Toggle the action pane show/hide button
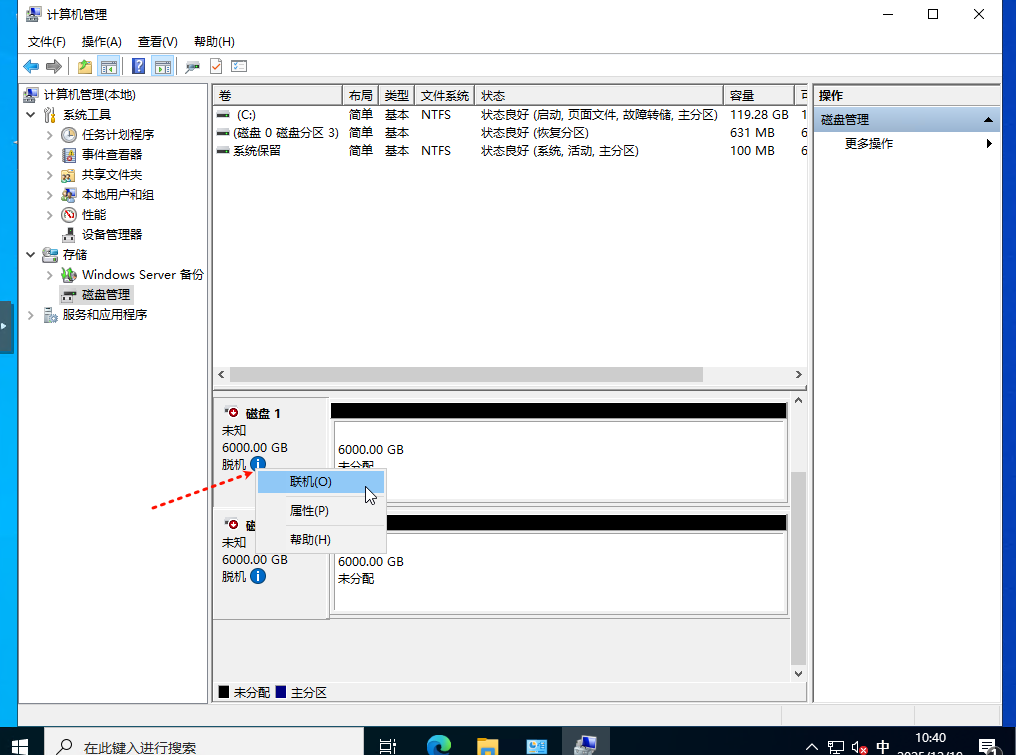This screenshot has height=755, width=1016. (x=162, y=67)
